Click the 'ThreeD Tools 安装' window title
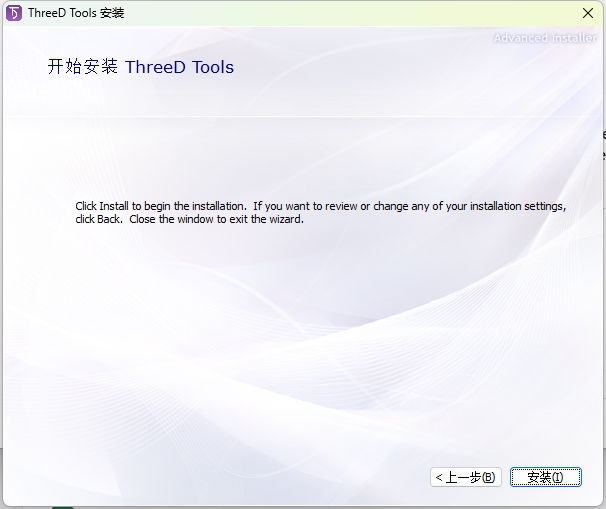606x509 pixels. (76, 13)
